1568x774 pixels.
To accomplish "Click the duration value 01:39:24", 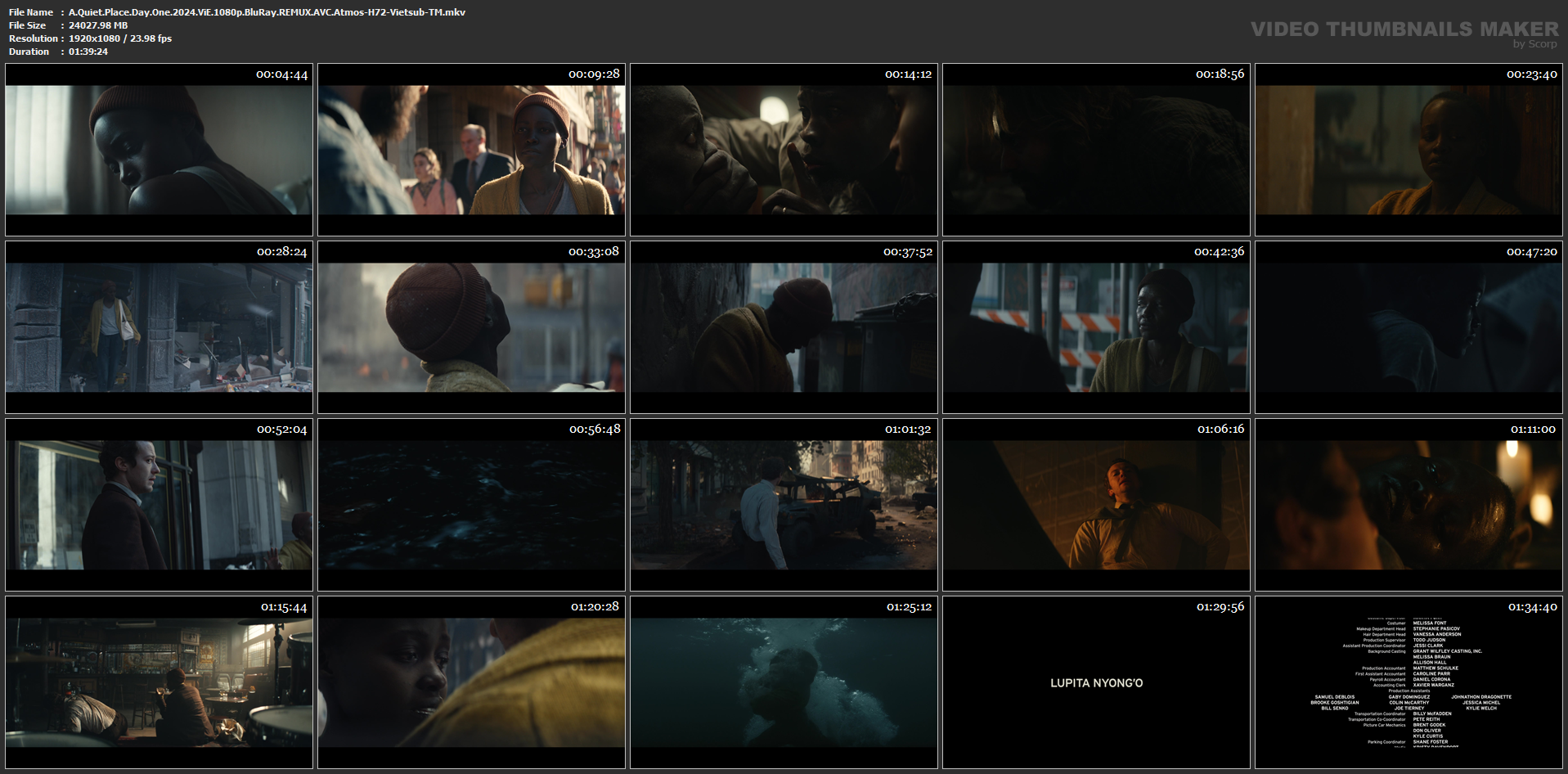I will [x=88, y=52].
